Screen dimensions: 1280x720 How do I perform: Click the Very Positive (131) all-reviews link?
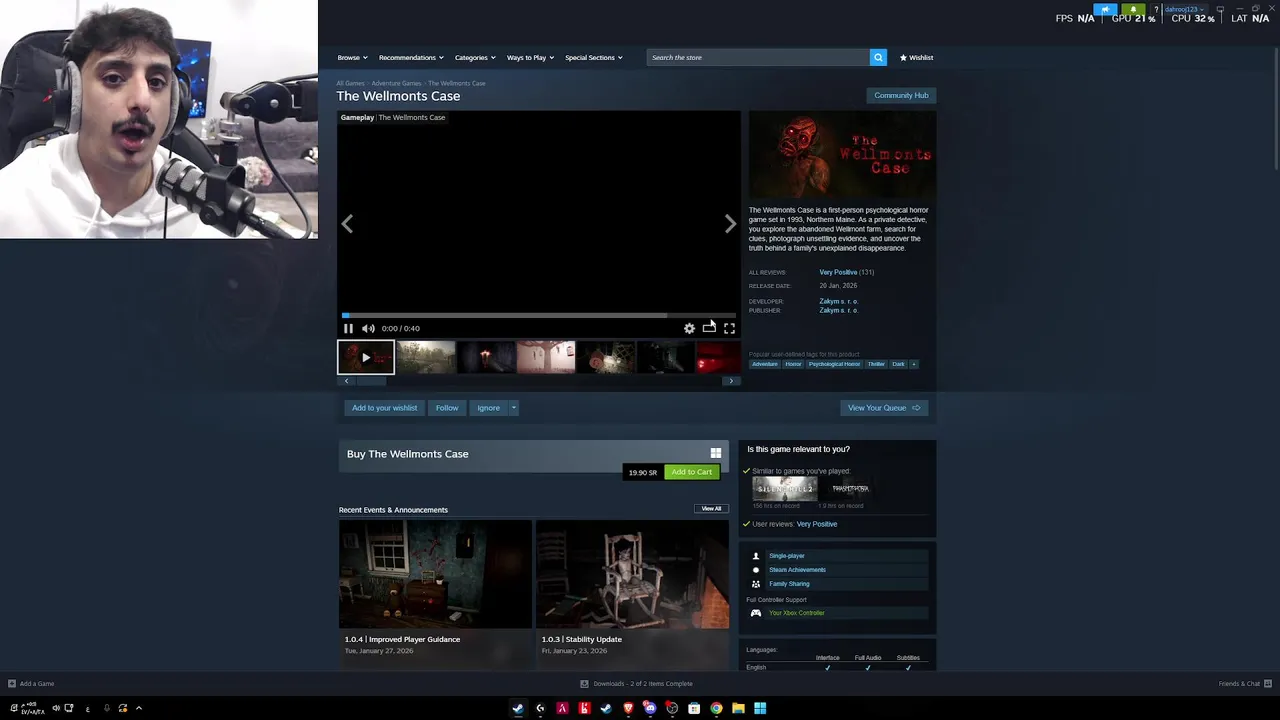point(846,272)
